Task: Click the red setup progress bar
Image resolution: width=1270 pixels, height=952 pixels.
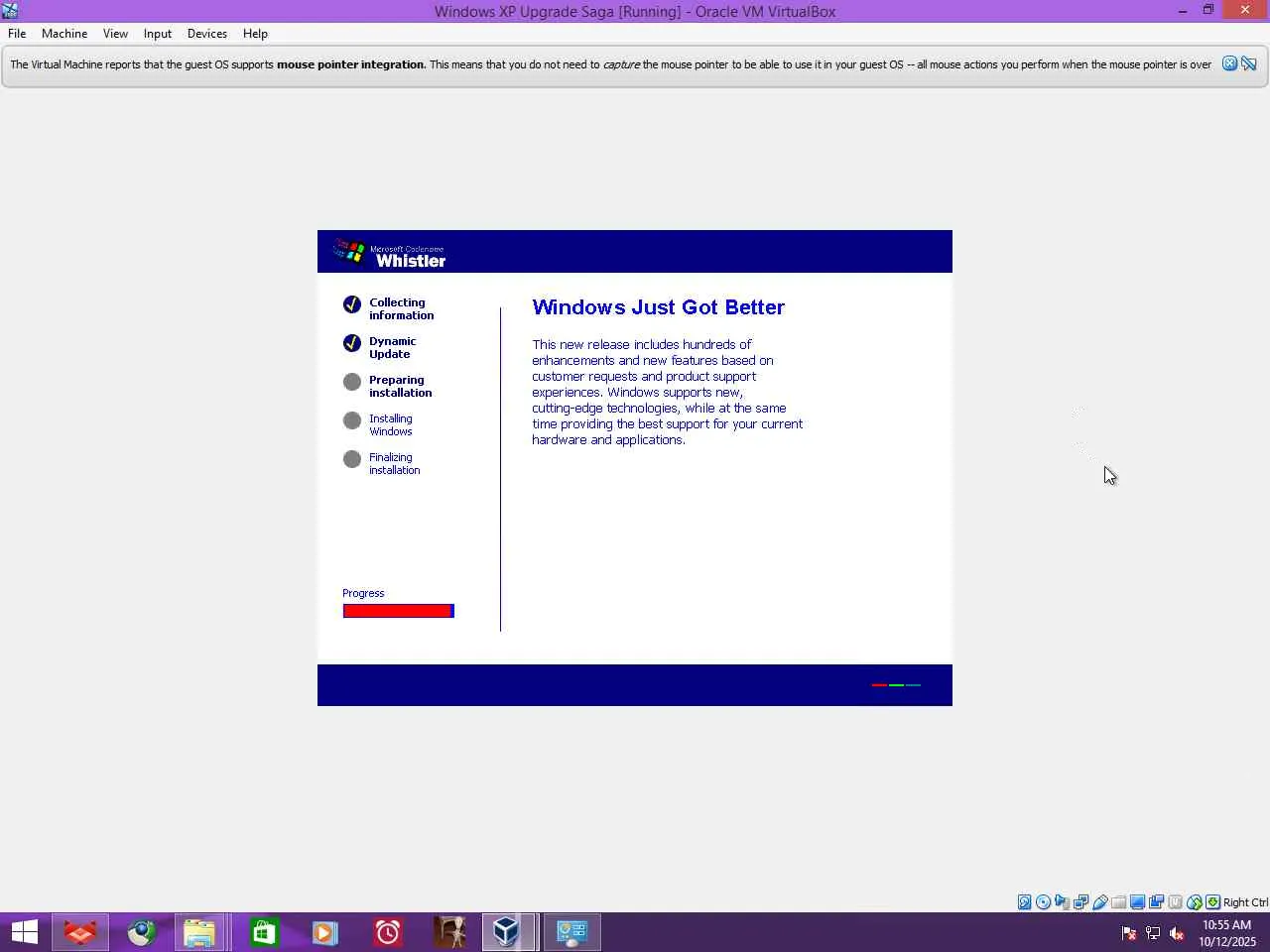Action: [398, 611]
